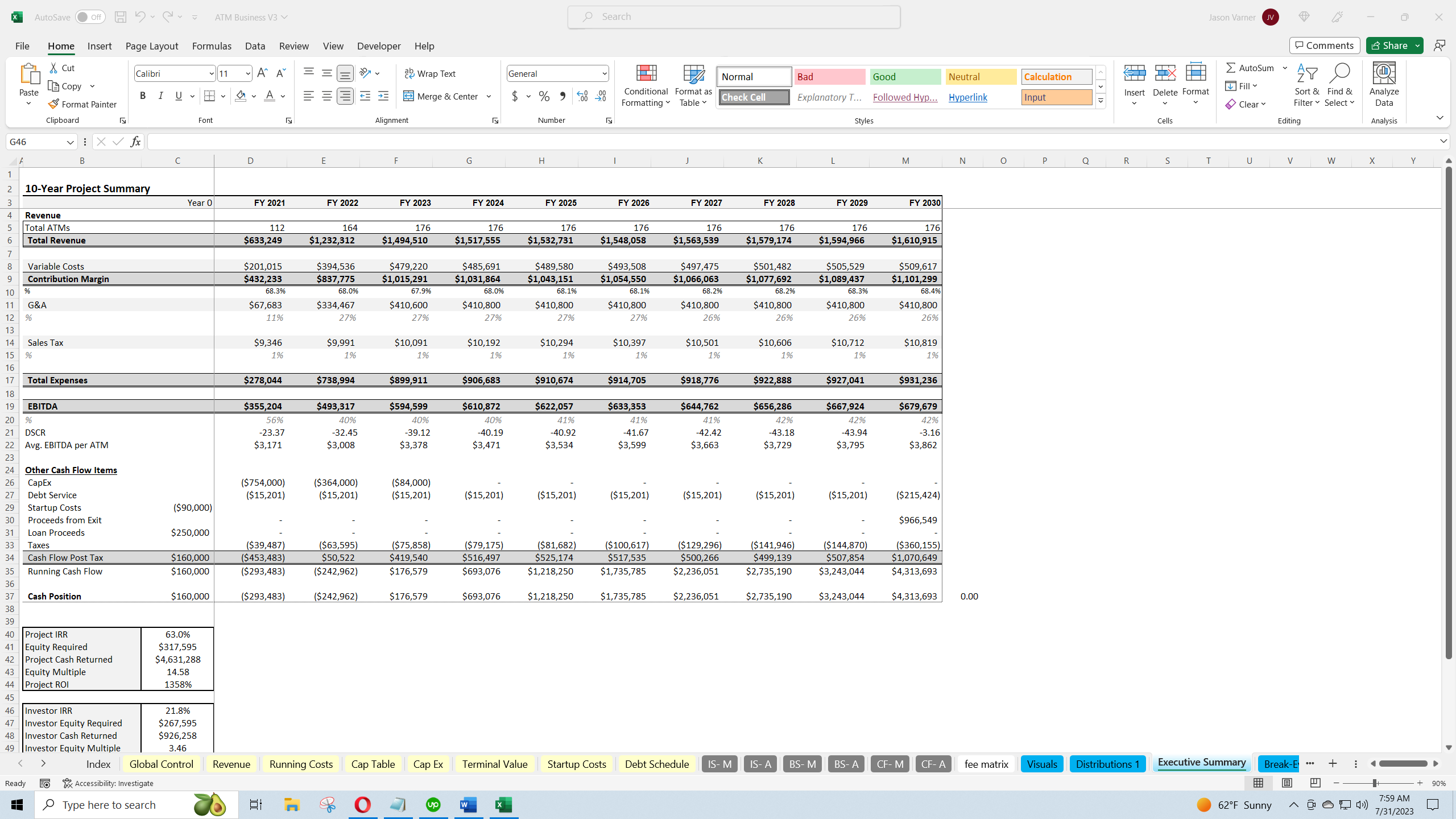Viewport: 1456px width, 819px height.
Task: Expand the Font size dropdown
Action: (x=248, y=73)
